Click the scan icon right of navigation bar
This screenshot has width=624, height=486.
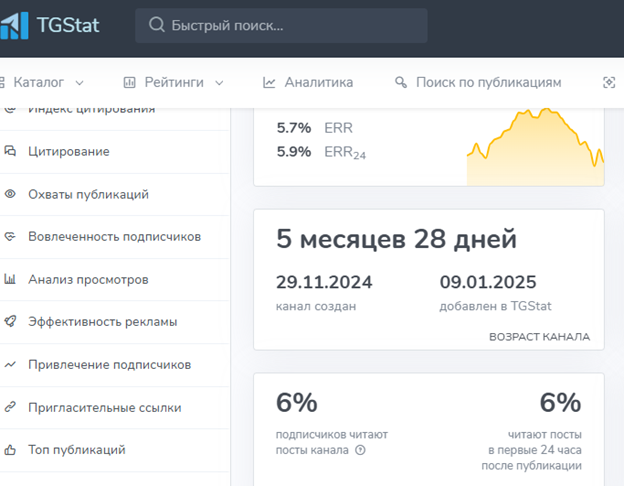609,83
